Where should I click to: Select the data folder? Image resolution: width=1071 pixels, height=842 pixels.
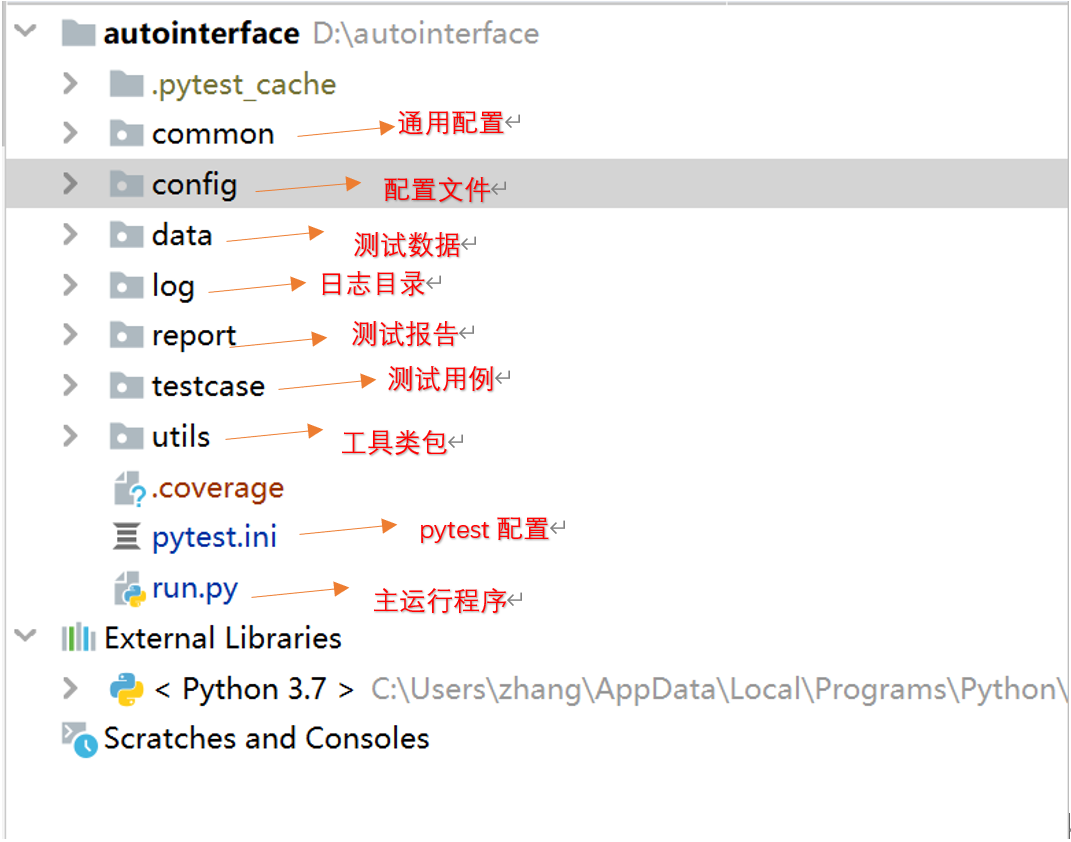tap(182, 236)
